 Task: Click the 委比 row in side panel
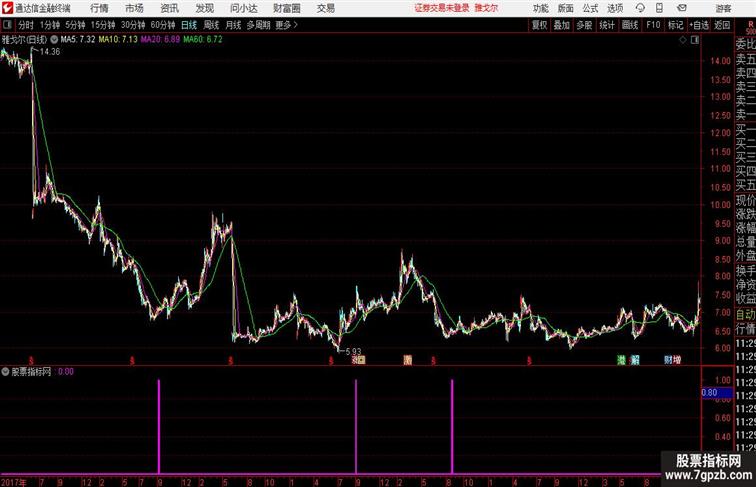pyautogui.click(x=745, y=45)
